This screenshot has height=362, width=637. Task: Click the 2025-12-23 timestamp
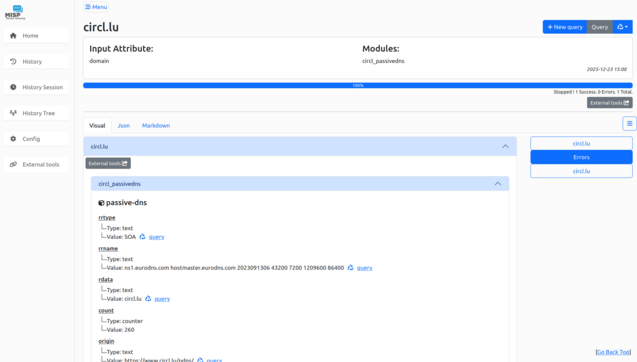[607, 69]
